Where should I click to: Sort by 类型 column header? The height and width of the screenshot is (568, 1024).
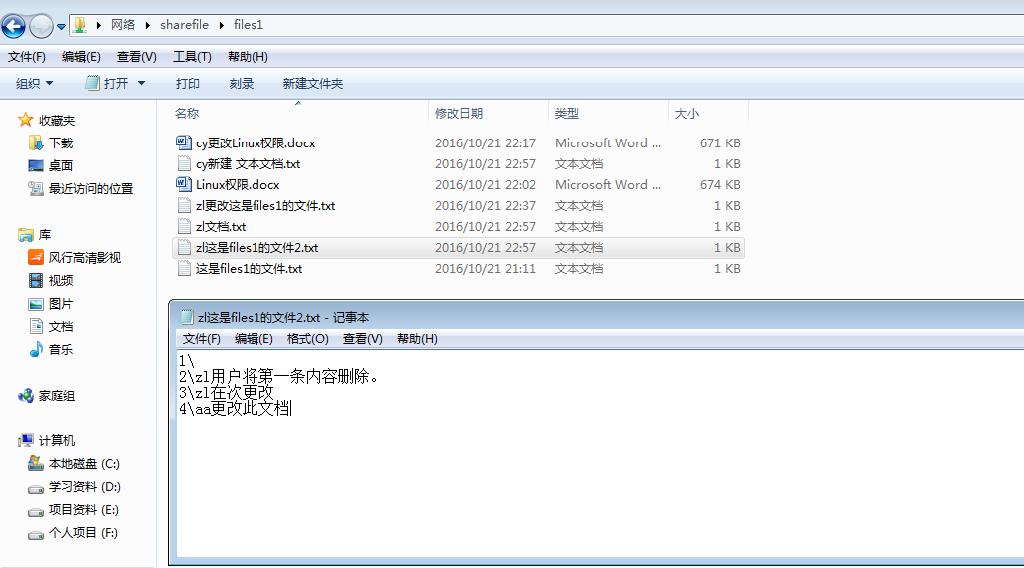pyautogui.click(x=566, y=113)
